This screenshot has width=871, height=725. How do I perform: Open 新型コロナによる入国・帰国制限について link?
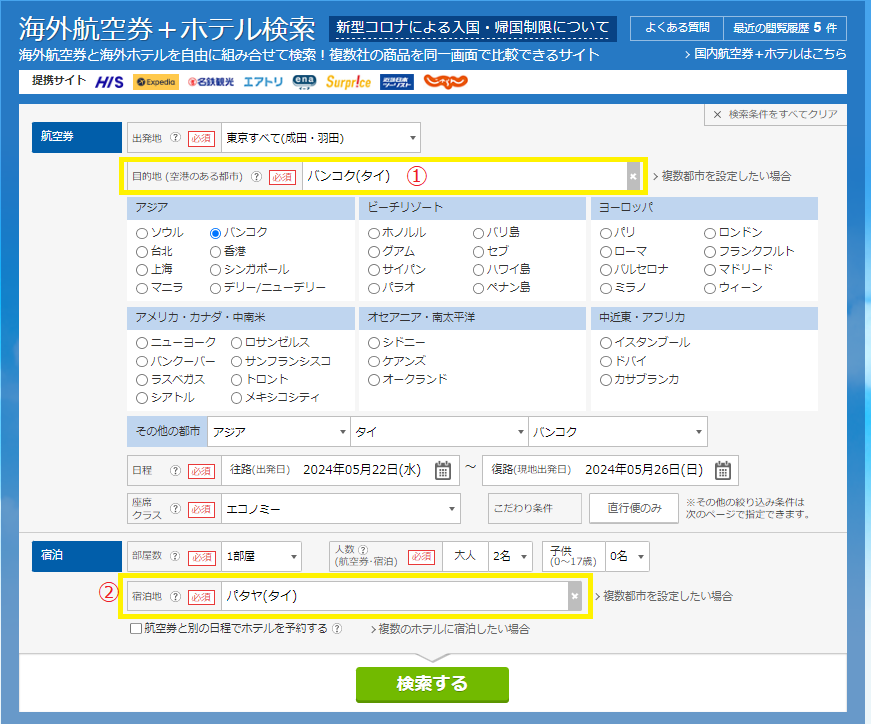pos(473,28)
